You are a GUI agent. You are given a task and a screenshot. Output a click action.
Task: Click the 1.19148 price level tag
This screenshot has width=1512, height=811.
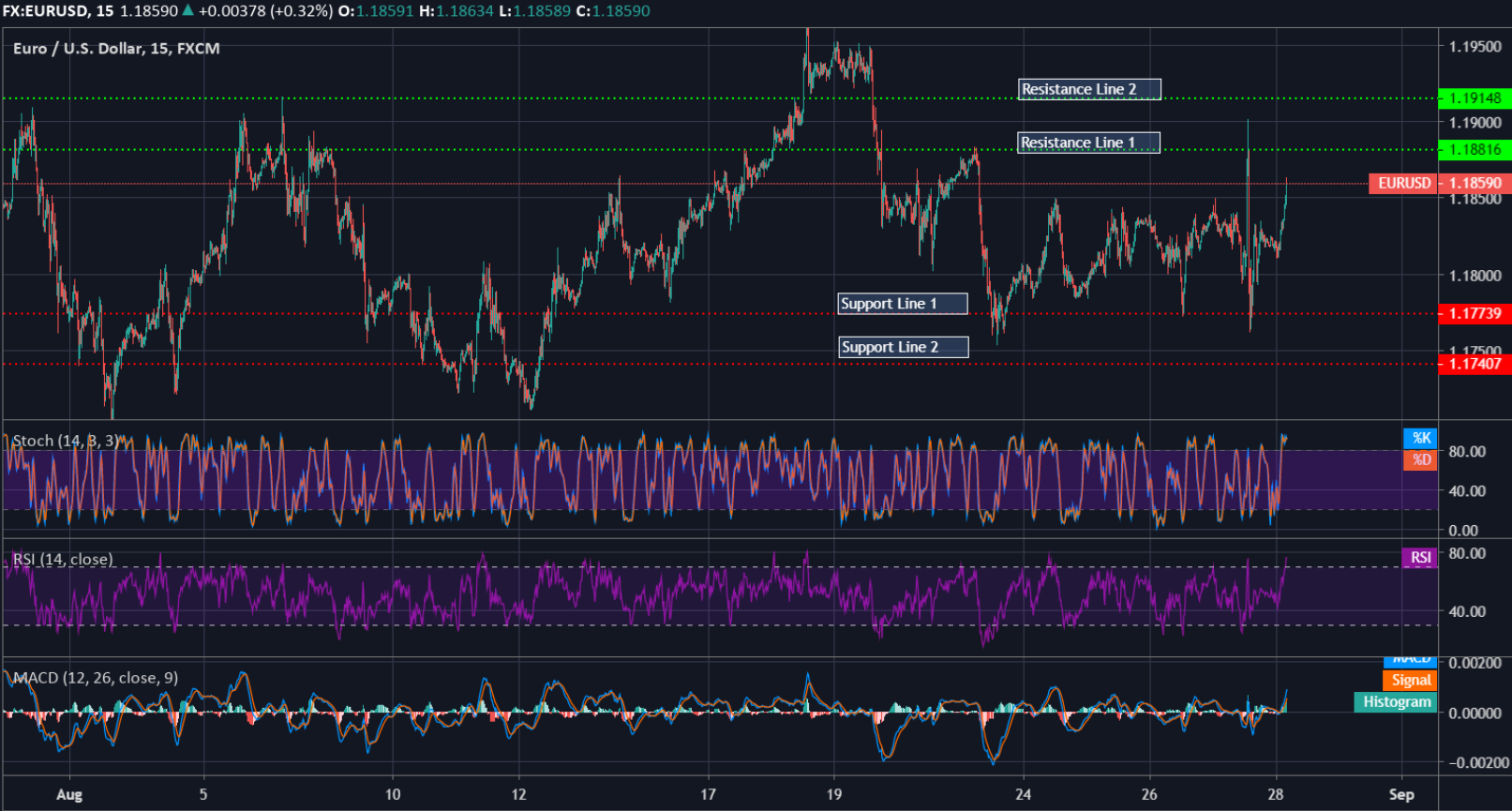(1475, 98)
